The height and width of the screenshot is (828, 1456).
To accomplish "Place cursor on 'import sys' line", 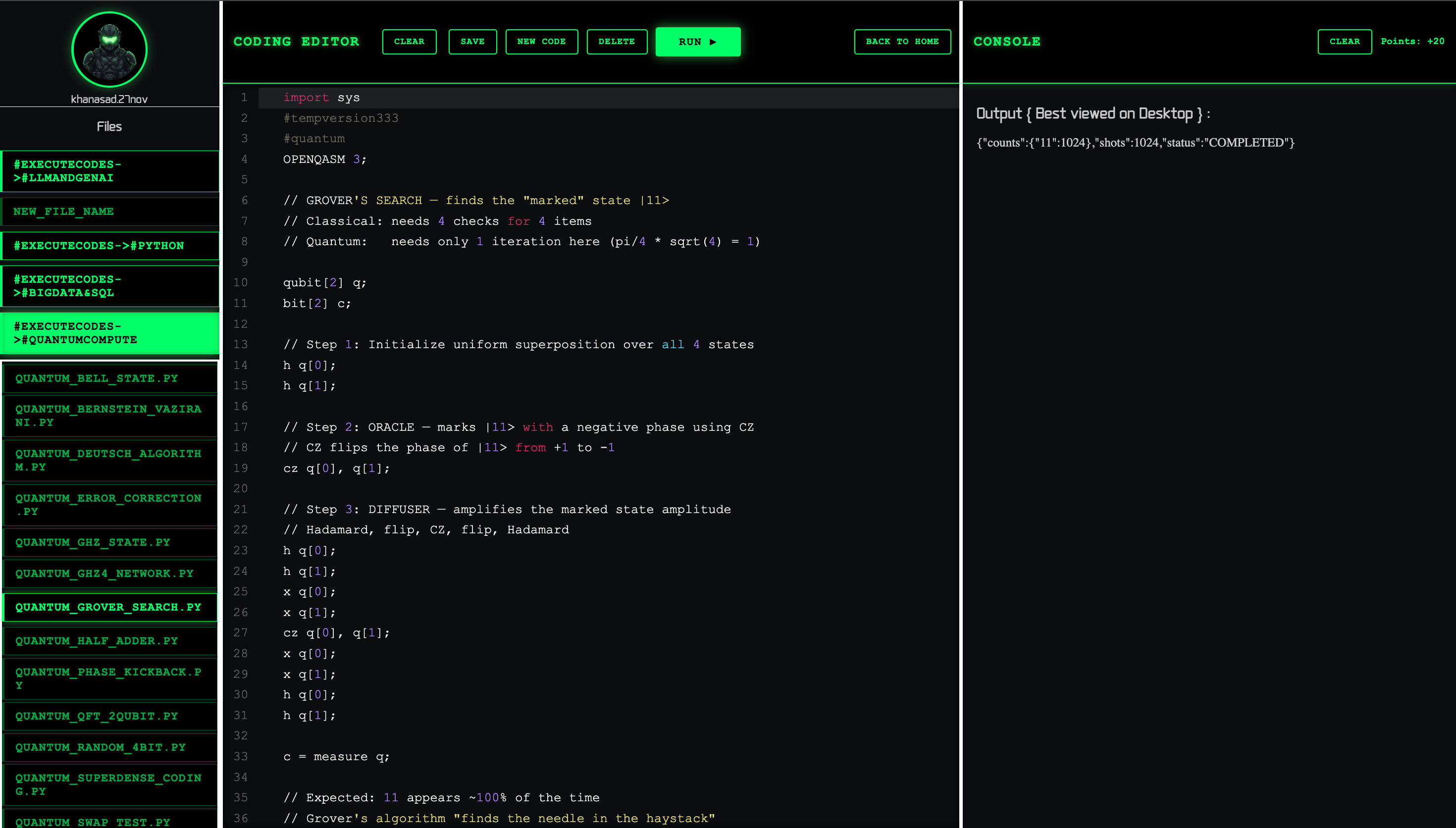I will (x=608, y=98).
